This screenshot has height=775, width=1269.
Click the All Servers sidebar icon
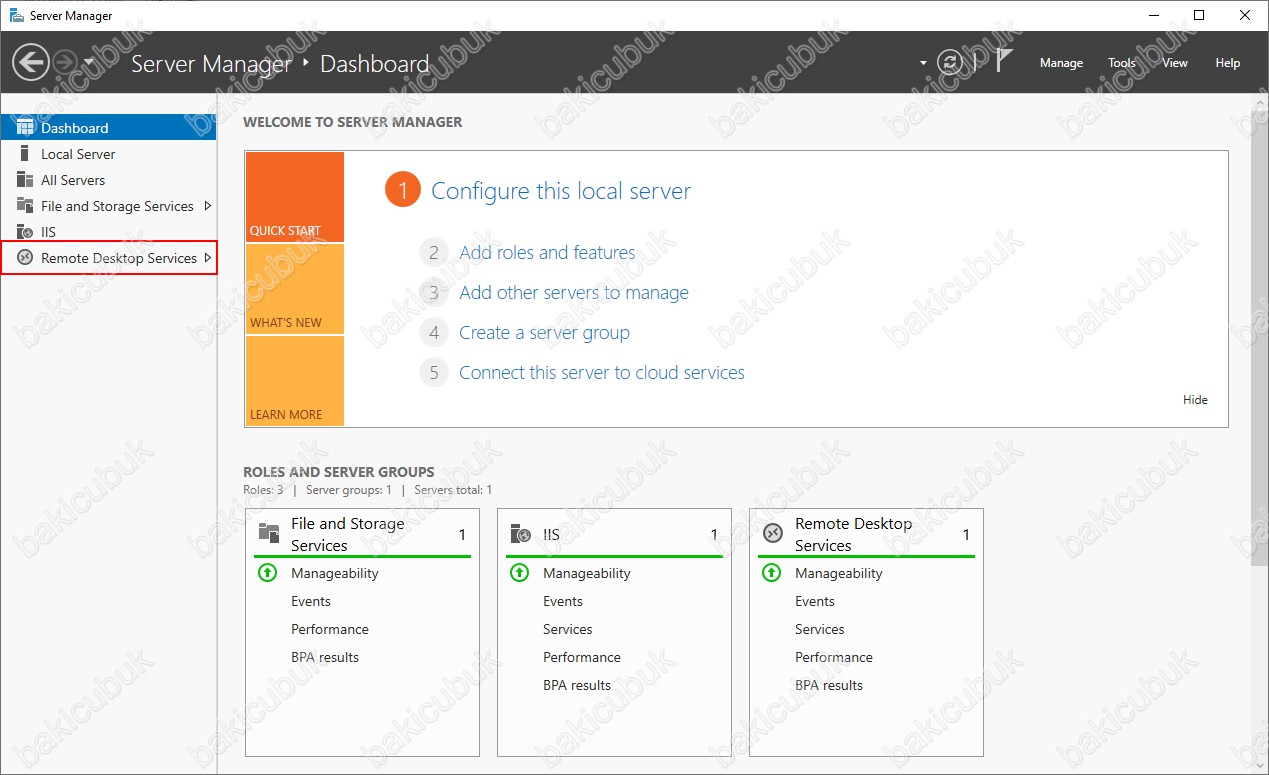(25, 179)
